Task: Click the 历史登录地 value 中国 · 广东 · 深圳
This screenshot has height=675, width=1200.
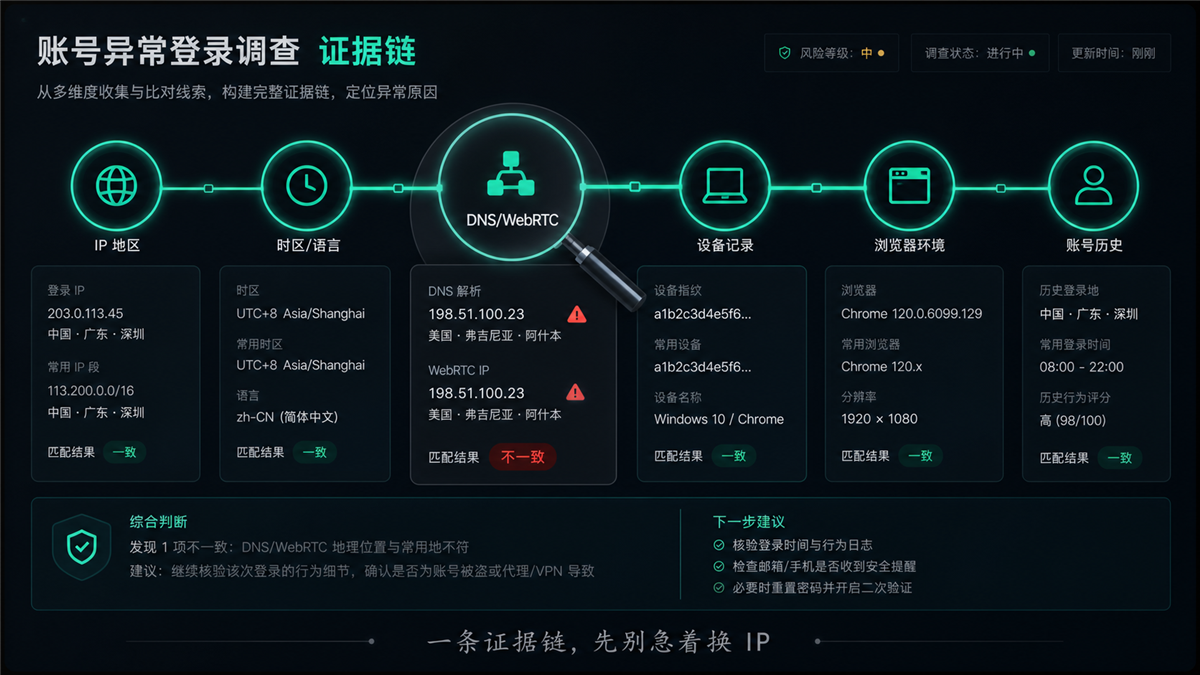Action: click(1088, 313)
